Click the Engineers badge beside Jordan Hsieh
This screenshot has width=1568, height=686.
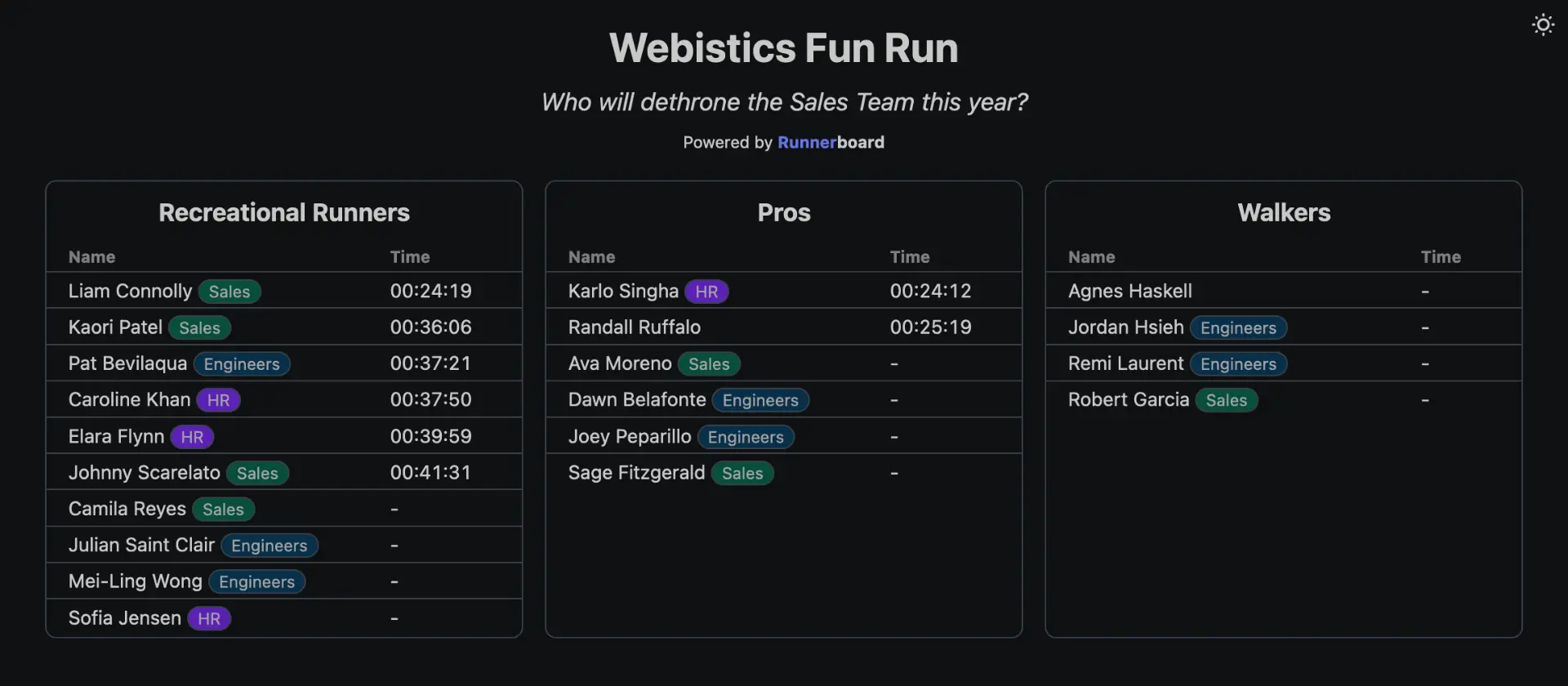pyautogui.click(x=1237, y=328)
